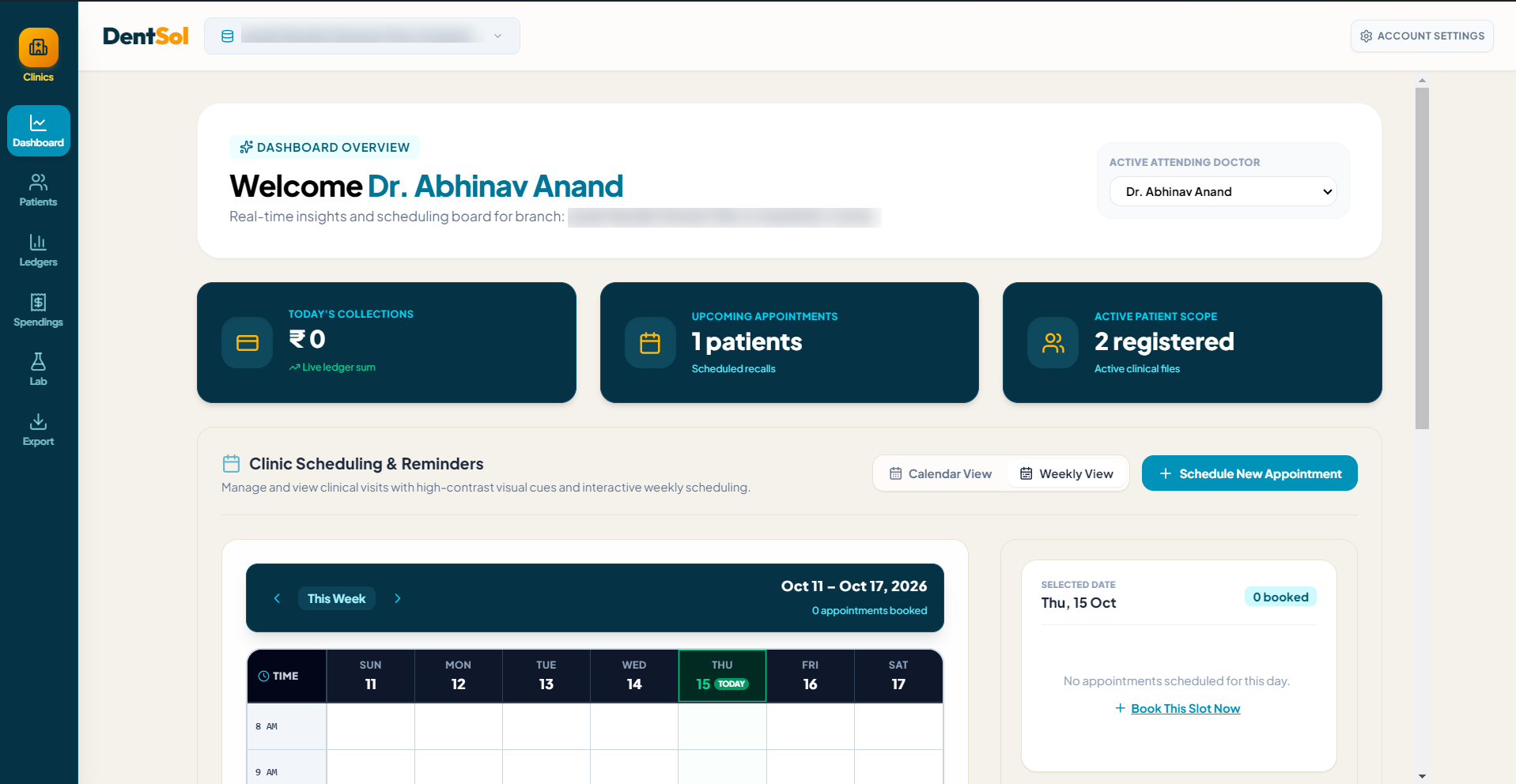This screenshot has width=1516, height=784.
Task: Click the Clinic Scheduling calendar heading icon
Action: coord(231,463)
